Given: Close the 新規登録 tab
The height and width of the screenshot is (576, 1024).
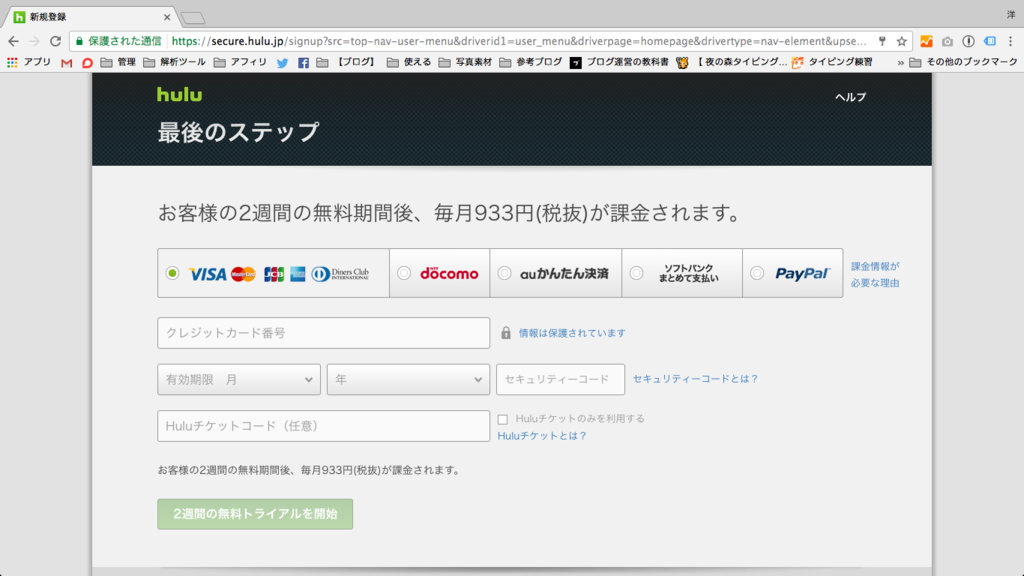Looking at the screenshot, I should [x=167, y=18].
